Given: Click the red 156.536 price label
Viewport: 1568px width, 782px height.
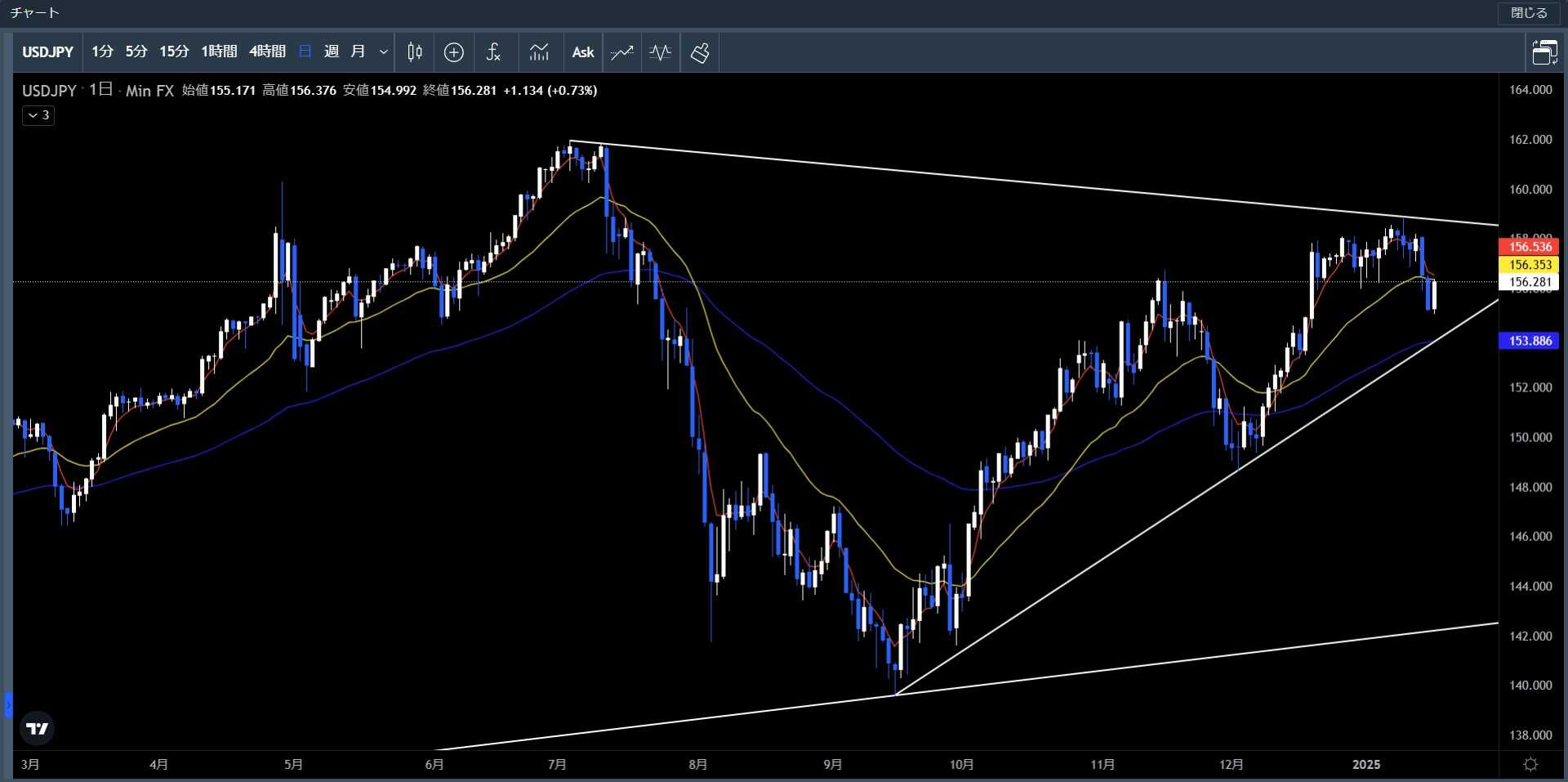Looking at the screenshot, I should click(x=1530, y=246).
